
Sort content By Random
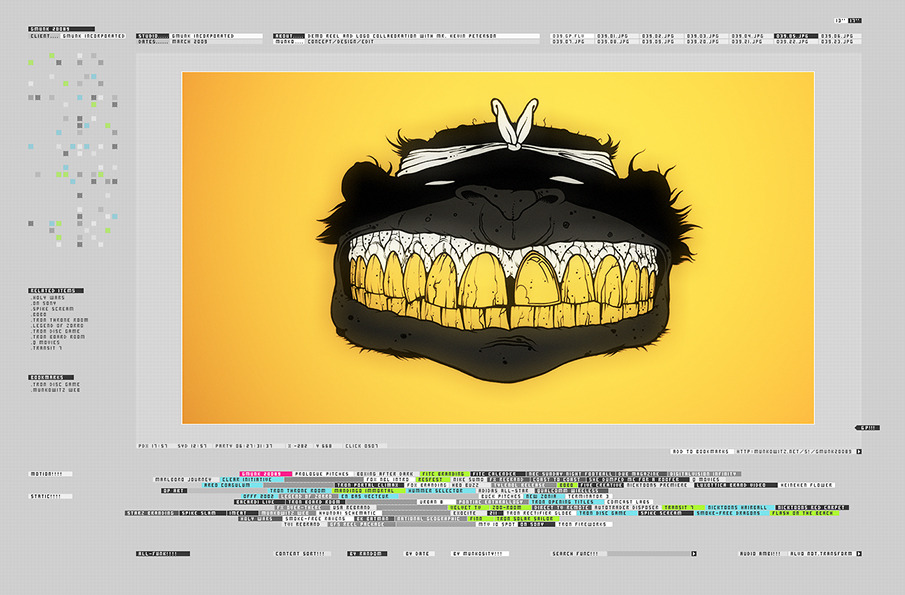pyautogui.click(x=367, y=553)
